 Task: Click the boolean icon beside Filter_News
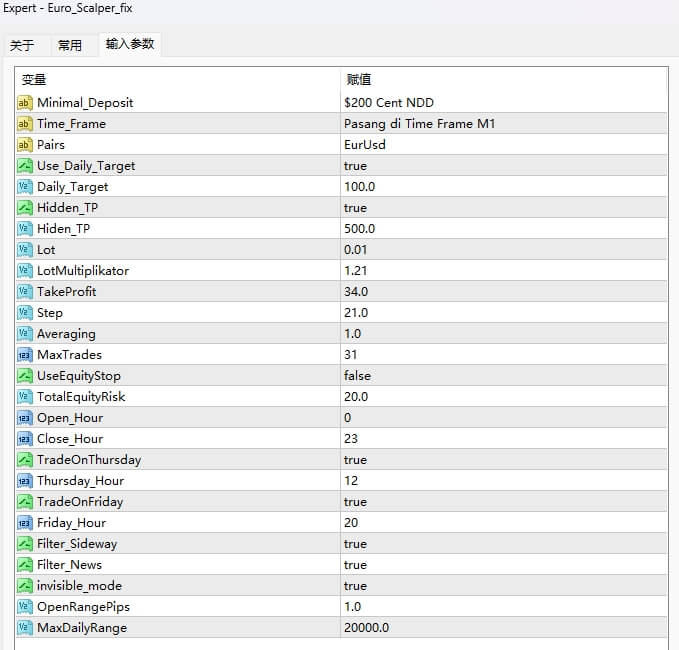pos(25,565)
